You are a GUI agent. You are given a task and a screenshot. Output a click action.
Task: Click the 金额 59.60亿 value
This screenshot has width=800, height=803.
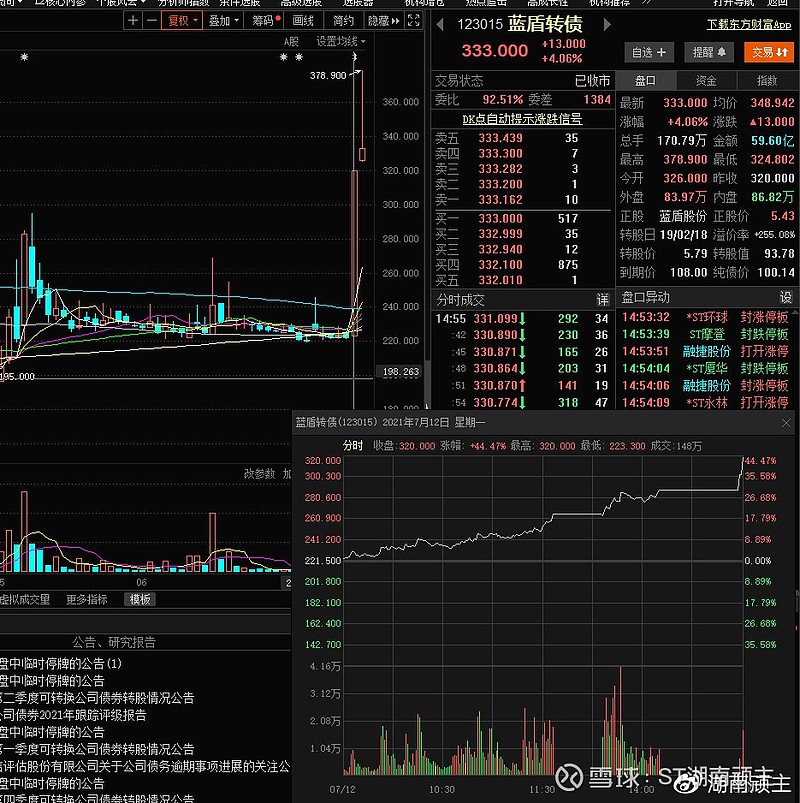click(772, 140)
